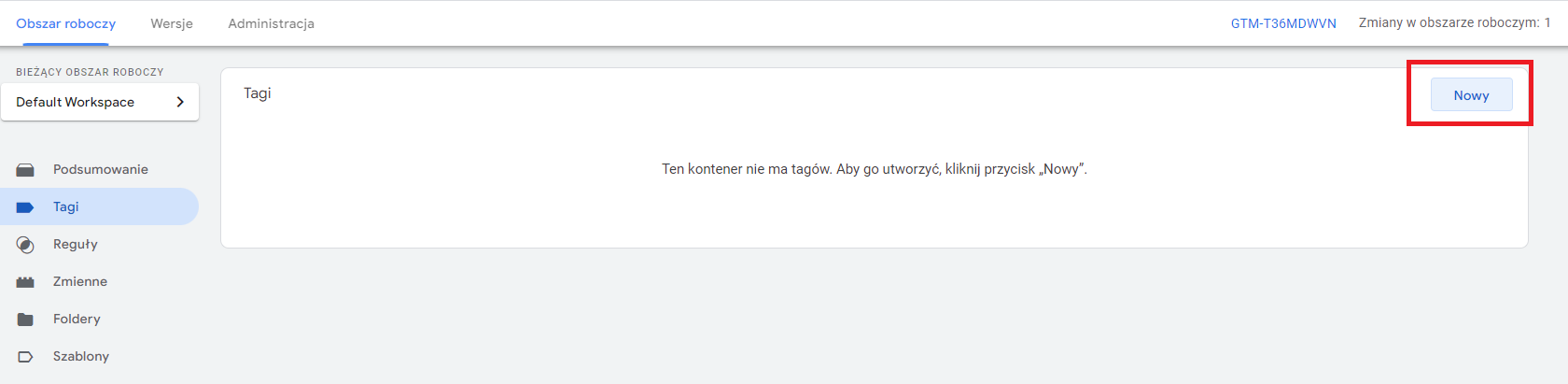Click the Foldery folder icon
Viewport: 1568px width, 384px height.
pos(25,320)
